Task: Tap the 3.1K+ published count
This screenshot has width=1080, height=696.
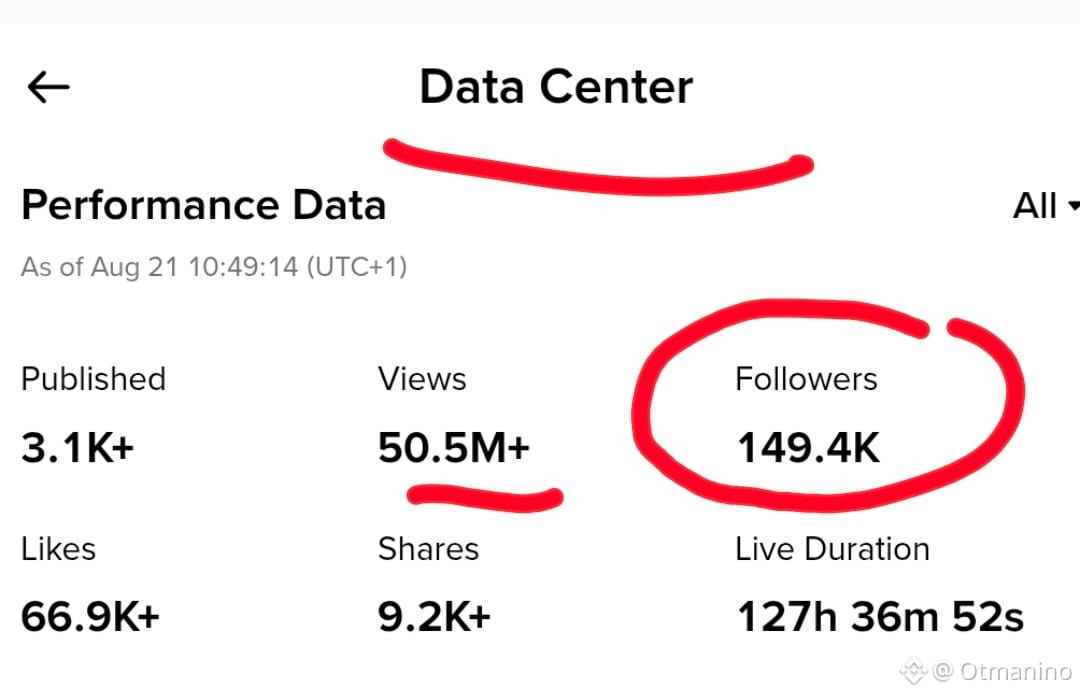Action: [x=77, y=448]
